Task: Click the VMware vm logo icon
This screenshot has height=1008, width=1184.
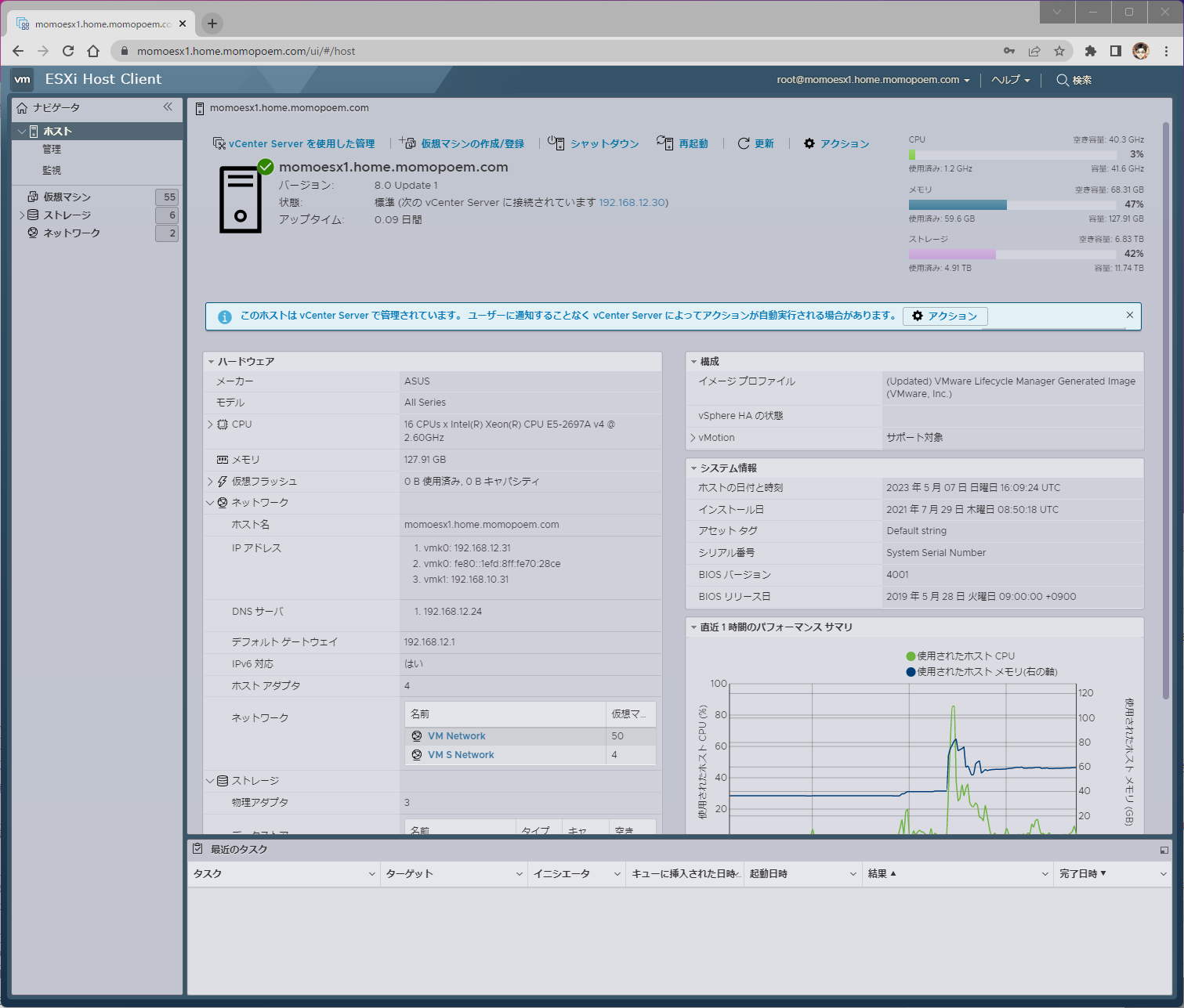Action: [x=23, y=79]
